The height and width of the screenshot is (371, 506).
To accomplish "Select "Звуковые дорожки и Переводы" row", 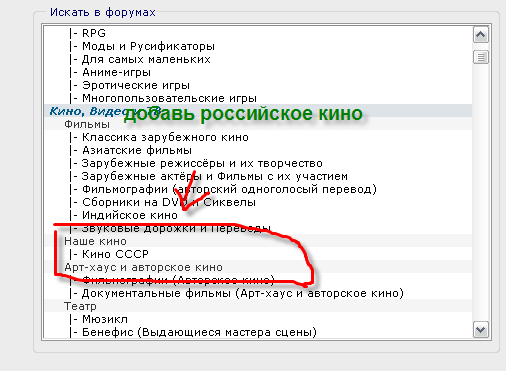I will [258, 228].
